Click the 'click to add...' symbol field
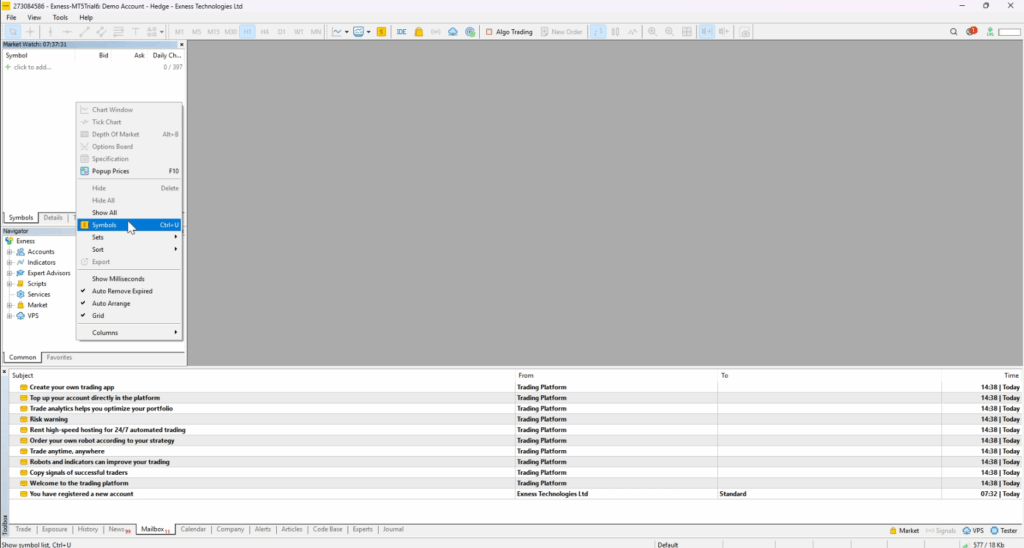 [x=32, y=67]
